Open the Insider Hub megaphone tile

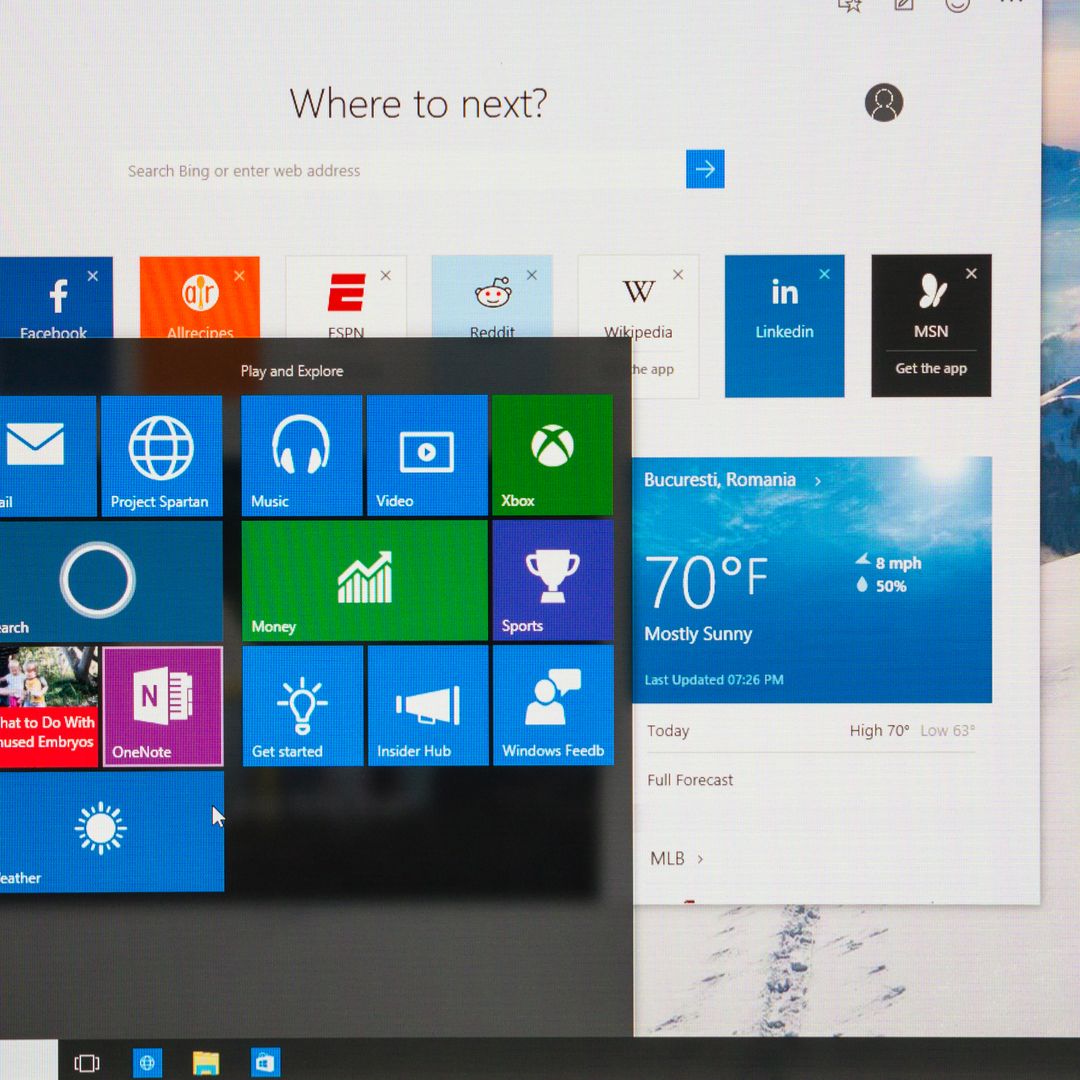[428, 705]
